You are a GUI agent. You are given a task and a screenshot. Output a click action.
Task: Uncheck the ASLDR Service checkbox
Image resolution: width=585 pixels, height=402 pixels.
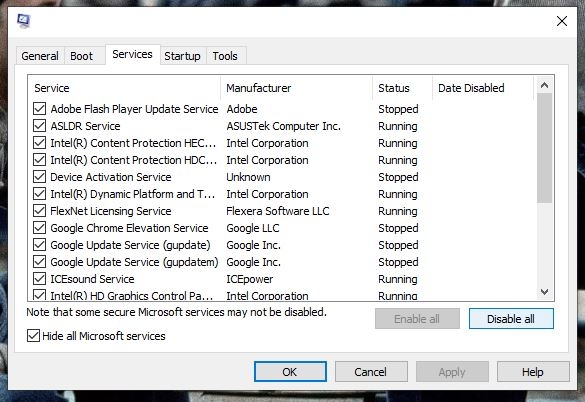pos(40,126)
